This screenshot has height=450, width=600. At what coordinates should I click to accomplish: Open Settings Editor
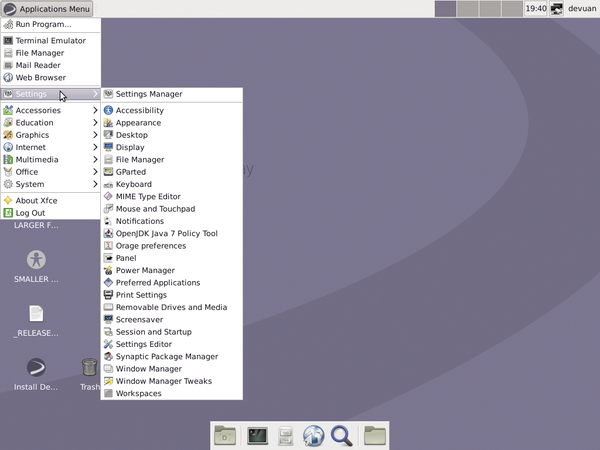(172, 344)
